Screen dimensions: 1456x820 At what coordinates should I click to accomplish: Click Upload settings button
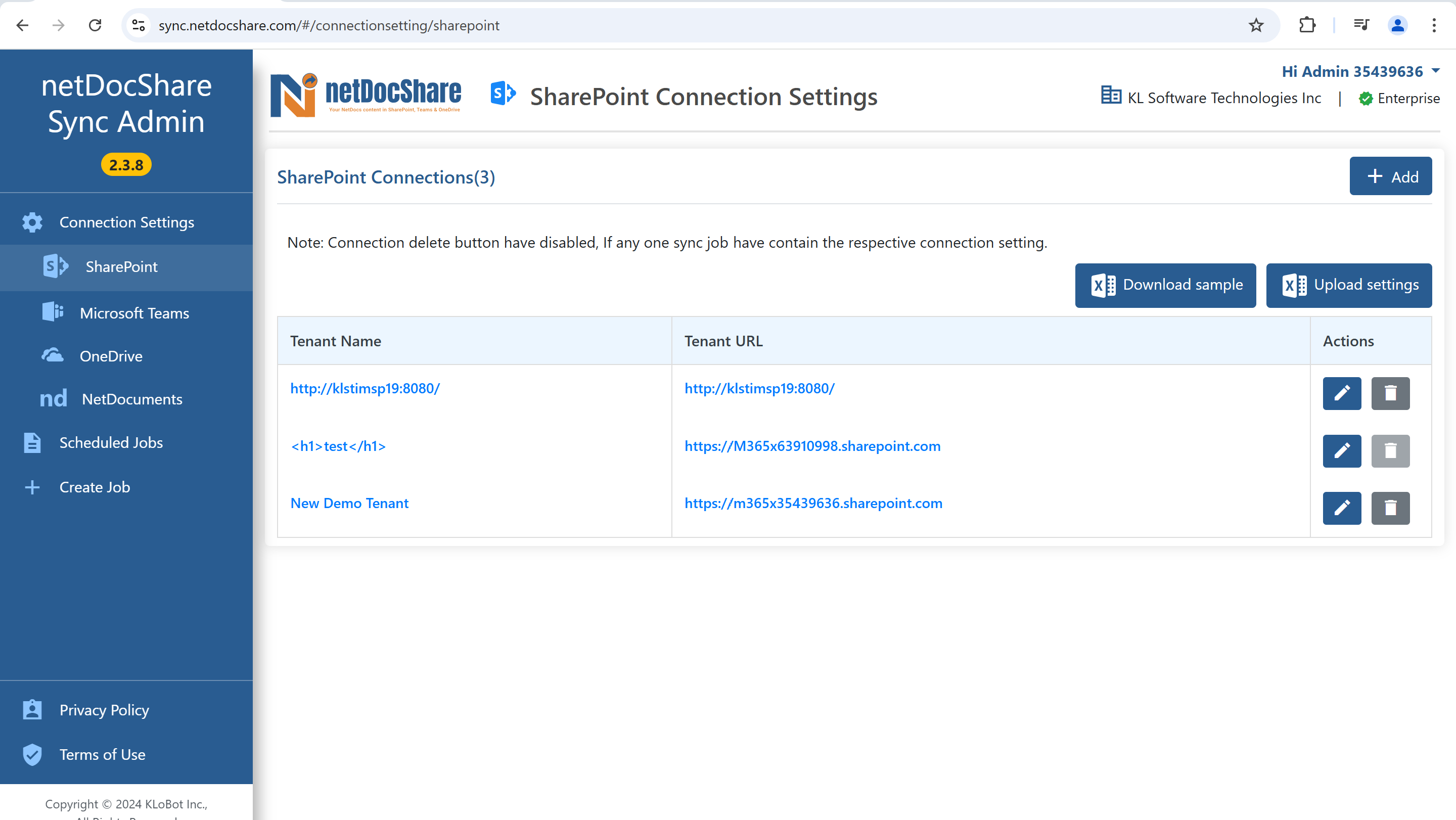point(1349,286)
